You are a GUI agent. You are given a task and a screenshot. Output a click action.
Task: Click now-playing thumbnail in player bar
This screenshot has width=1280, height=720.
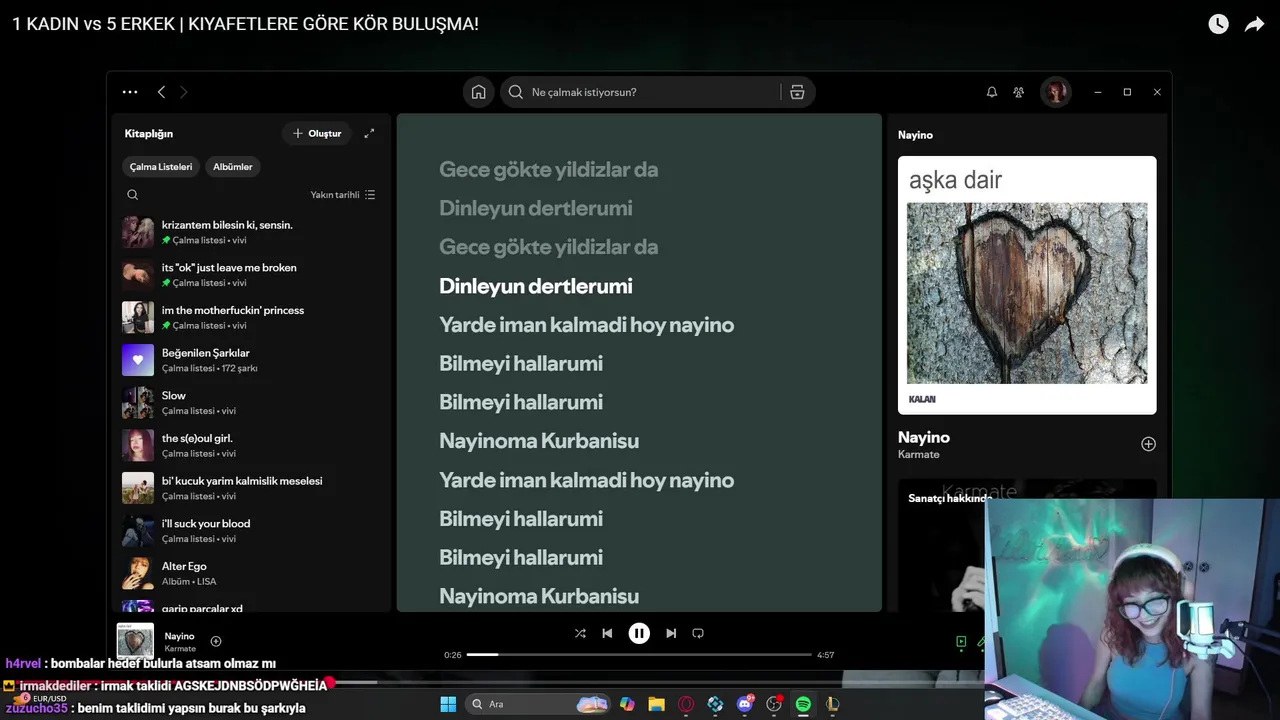[136, 641]
